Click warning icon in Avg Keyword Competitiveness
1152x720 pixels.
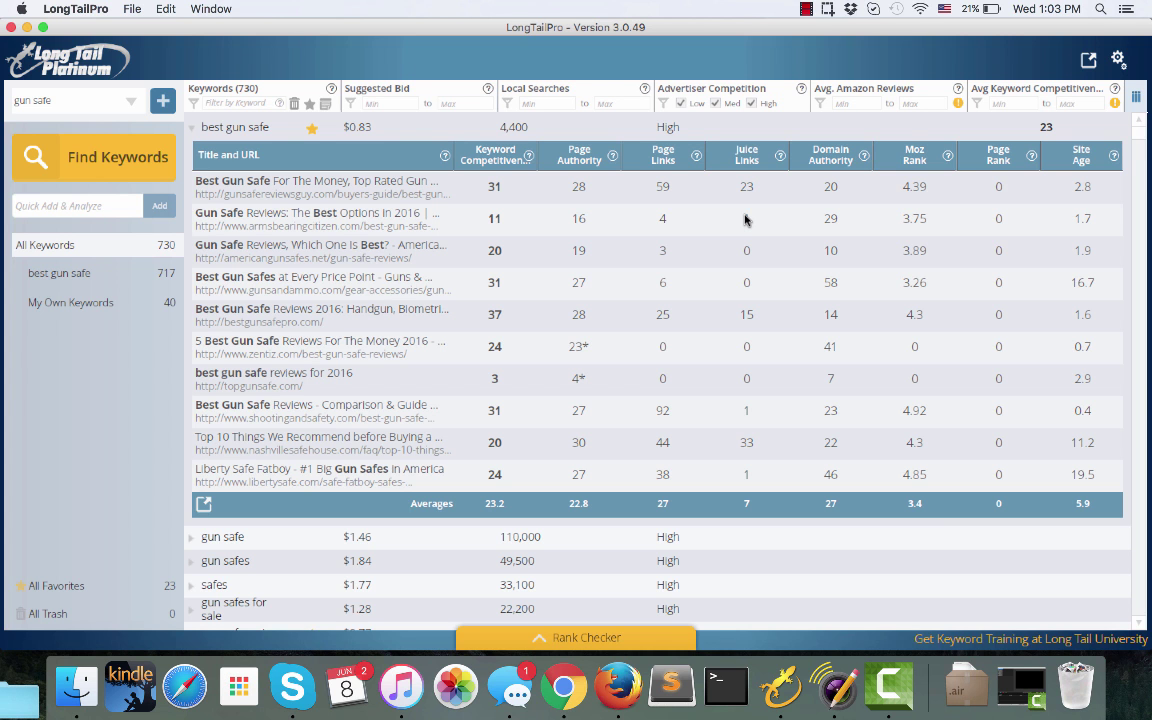[1115, 104]
